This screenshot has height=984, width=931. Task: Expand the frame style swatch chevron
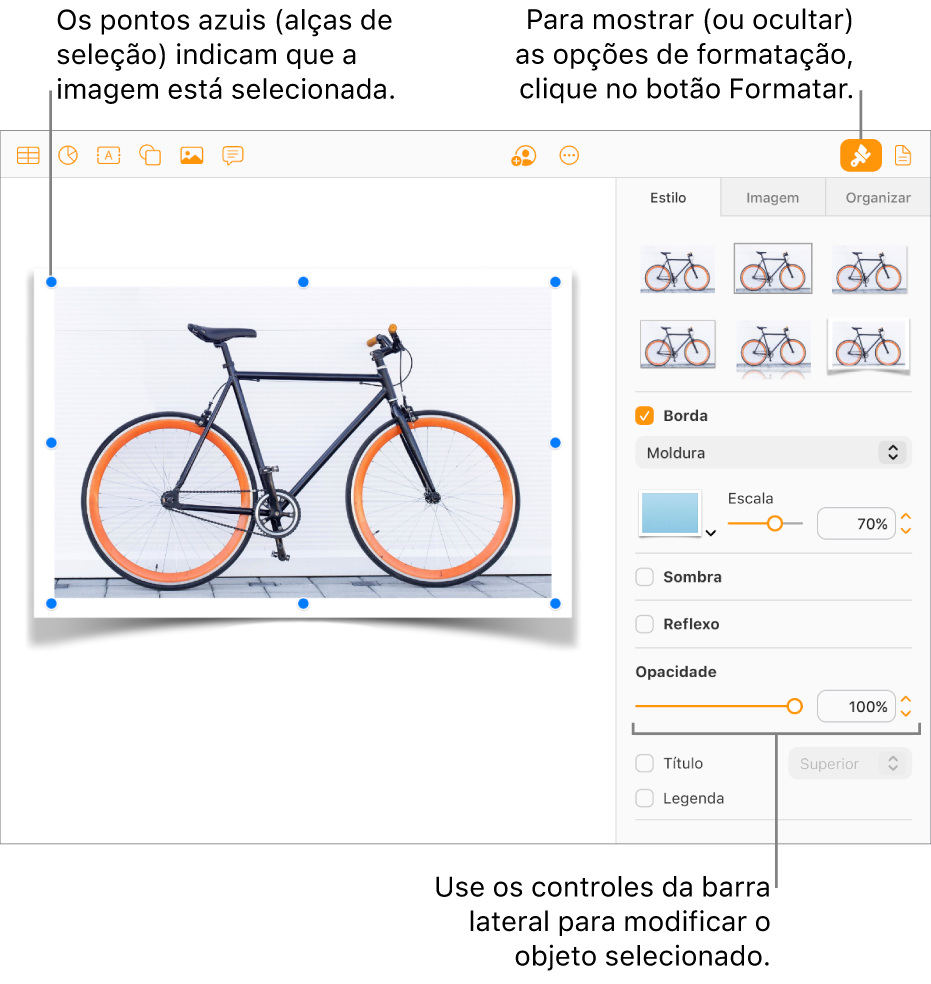click(x=711, y=533)
